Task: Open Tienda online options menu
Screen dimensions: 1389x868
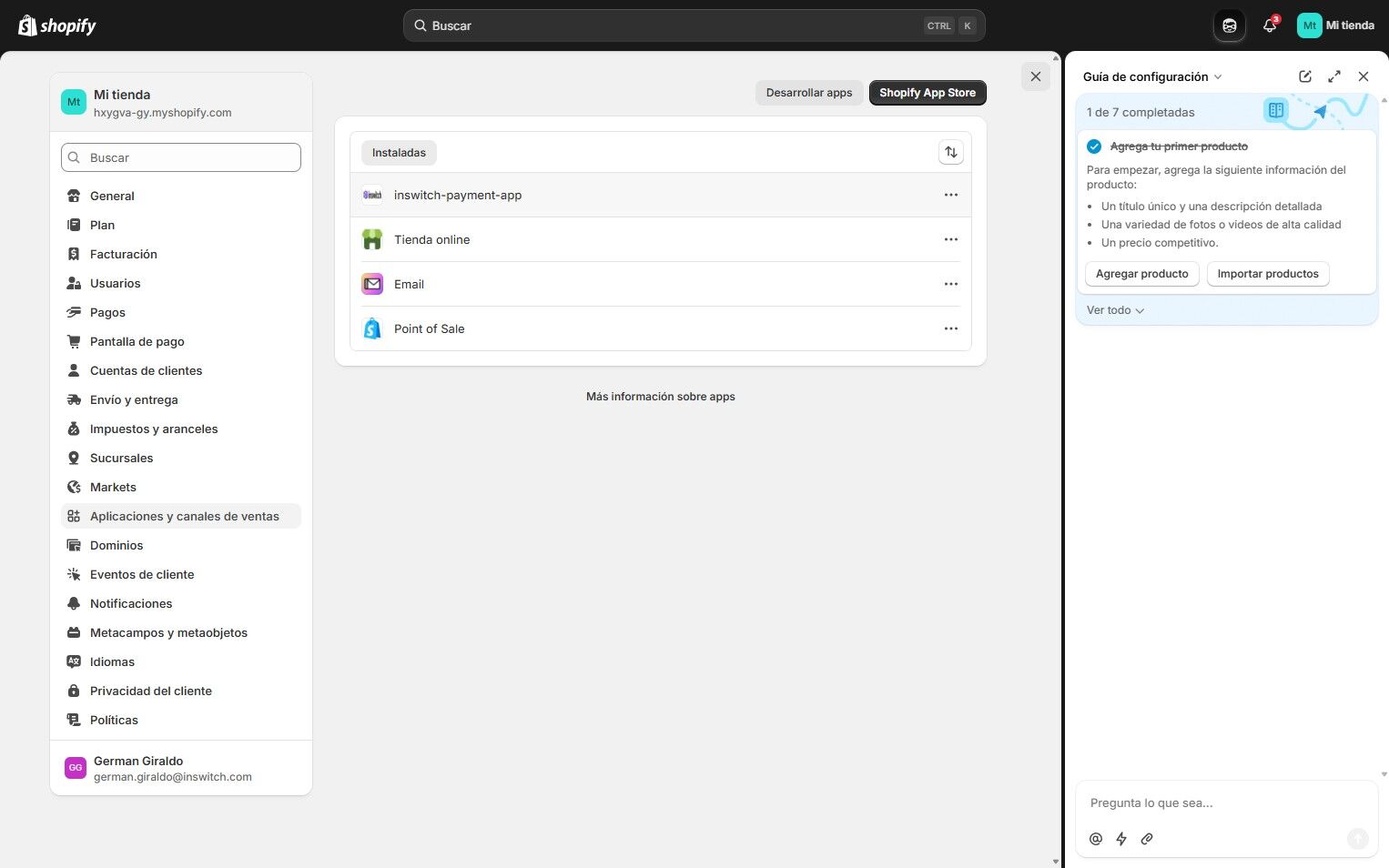Action: pos(951,239)
